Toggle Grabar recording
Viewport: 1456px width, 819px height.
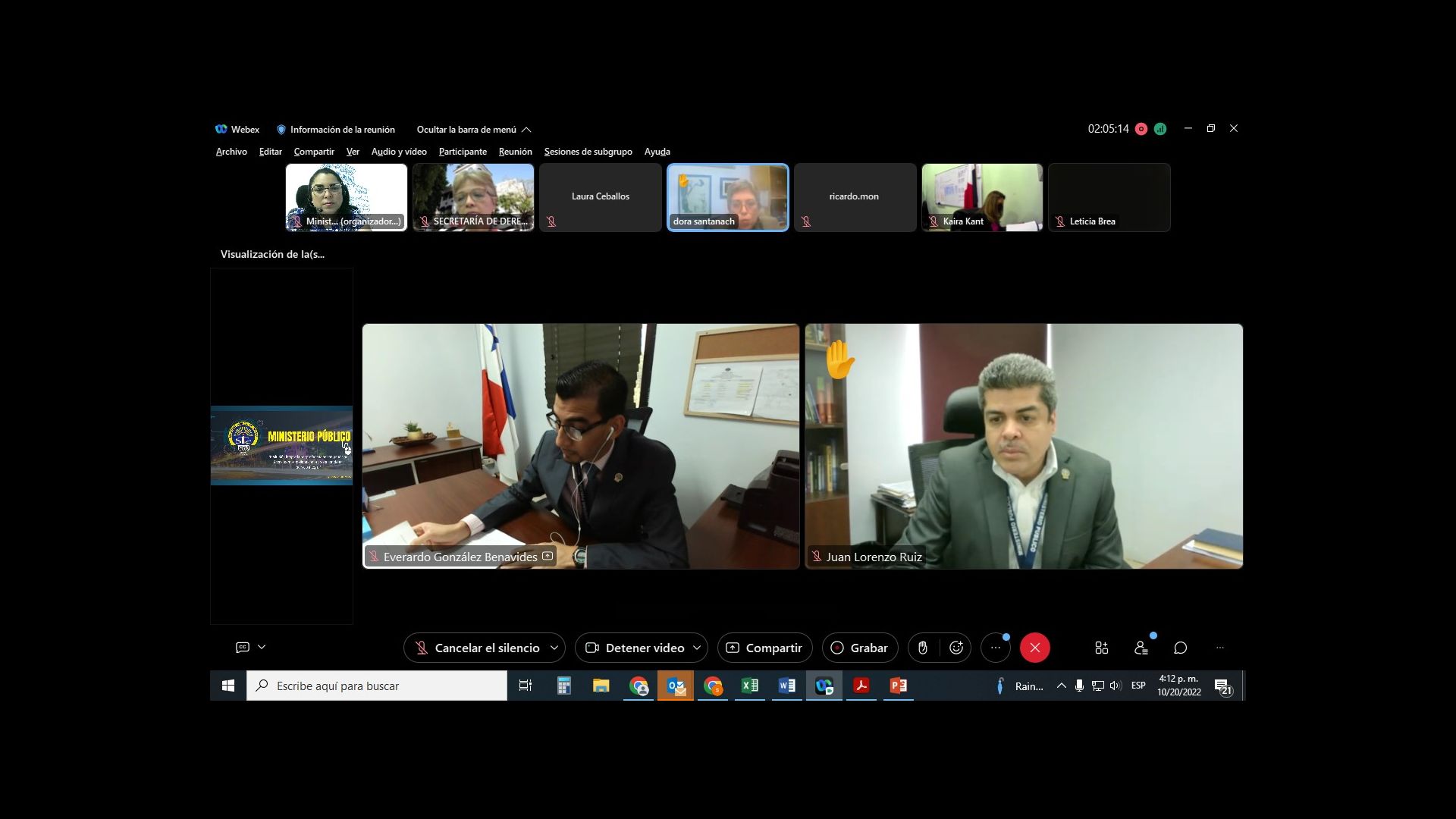[x=860, y=648]
